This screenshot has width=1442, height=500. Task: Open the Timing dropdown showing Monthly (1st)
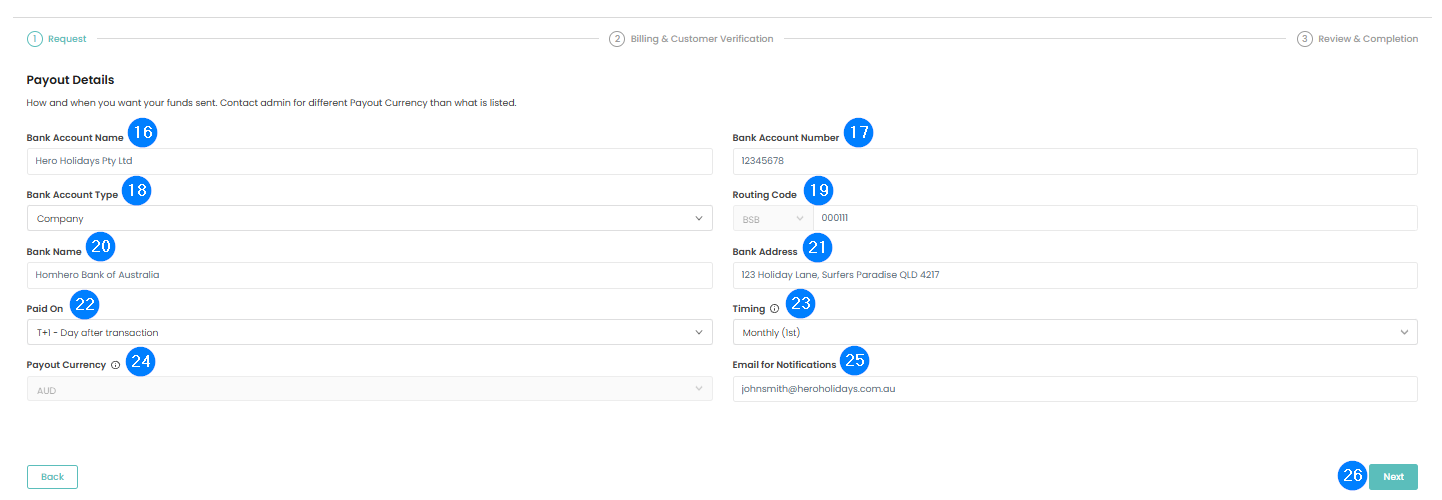(x=1074, y=332)
